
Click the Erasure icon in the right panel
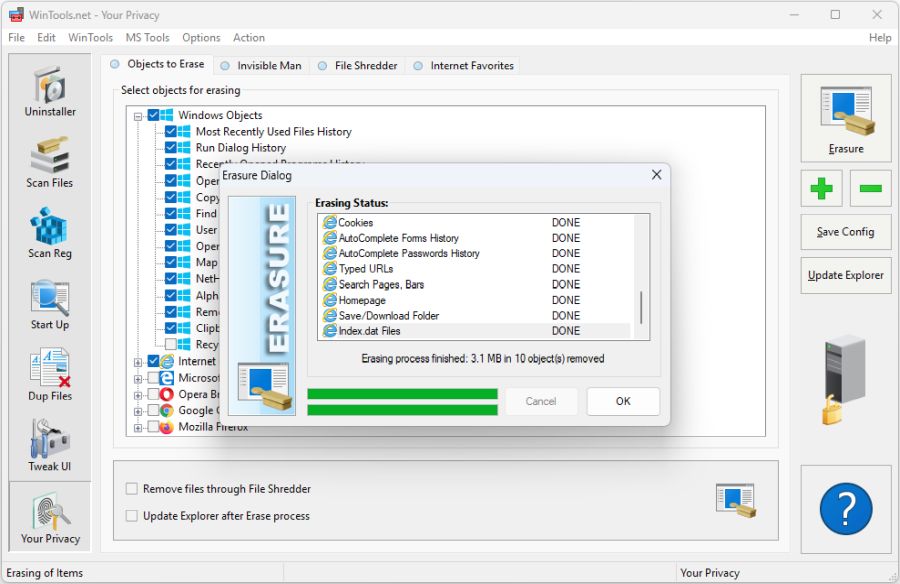[x=845, y=116]
